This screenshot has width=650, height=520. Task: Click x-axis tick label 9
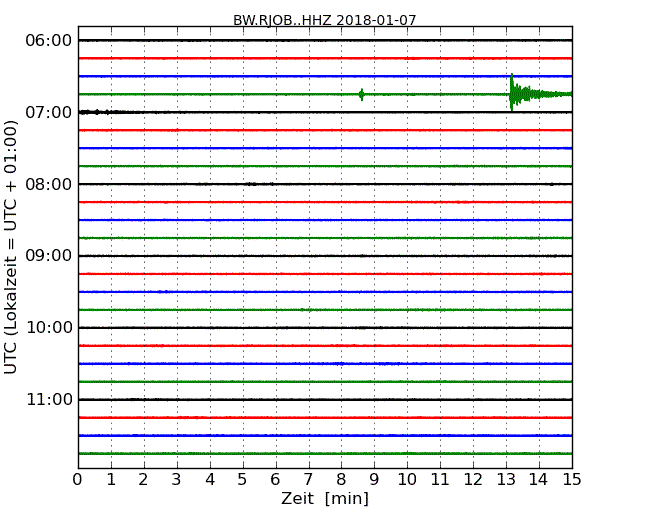tap(374, 479)
